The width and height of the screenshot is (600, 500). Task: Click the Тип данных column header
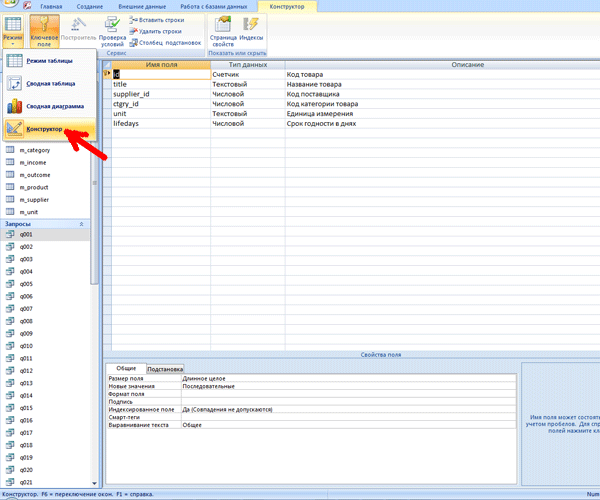[248, 65]
